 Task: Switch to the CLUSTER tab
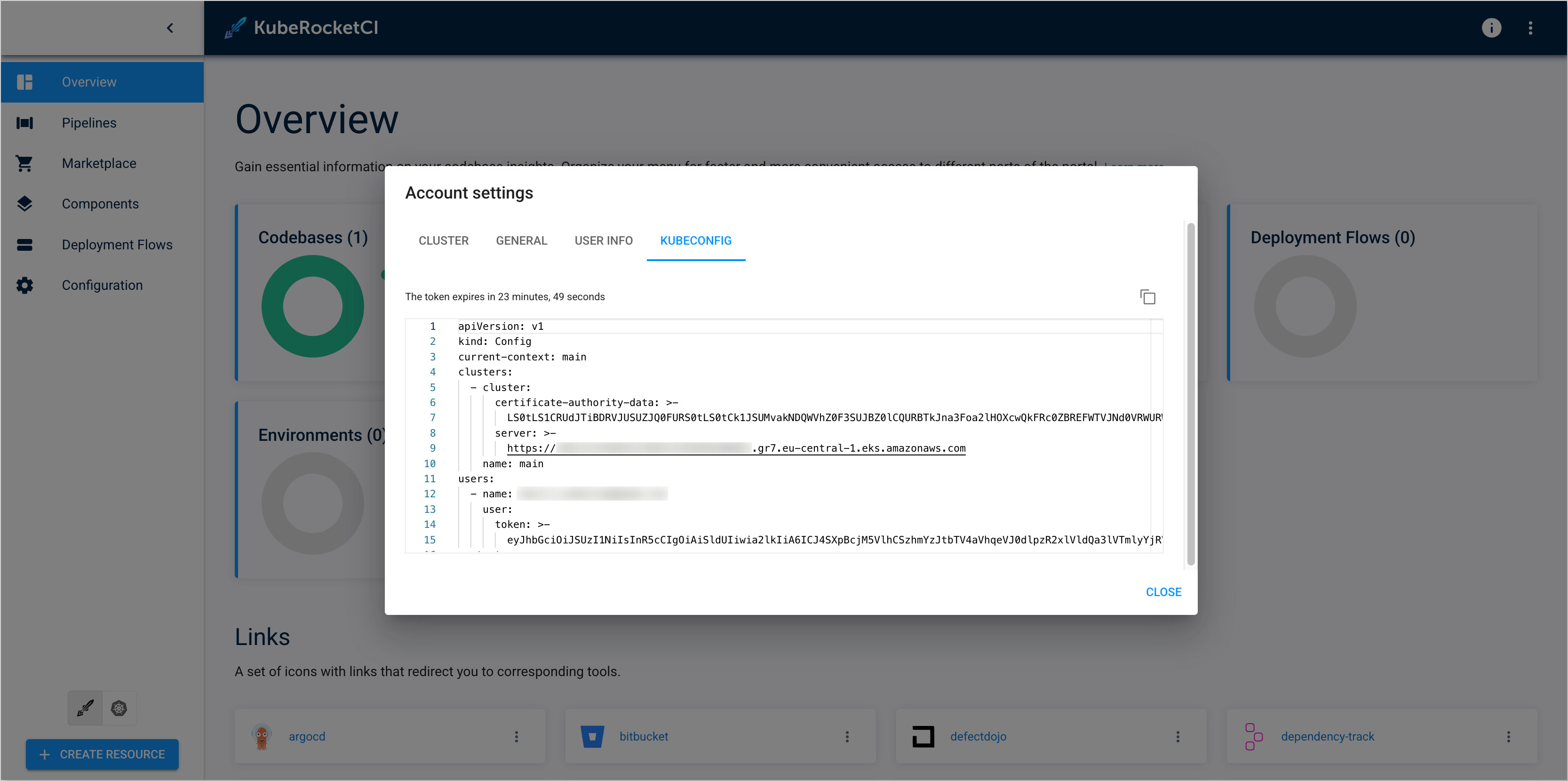pos(443,240)
